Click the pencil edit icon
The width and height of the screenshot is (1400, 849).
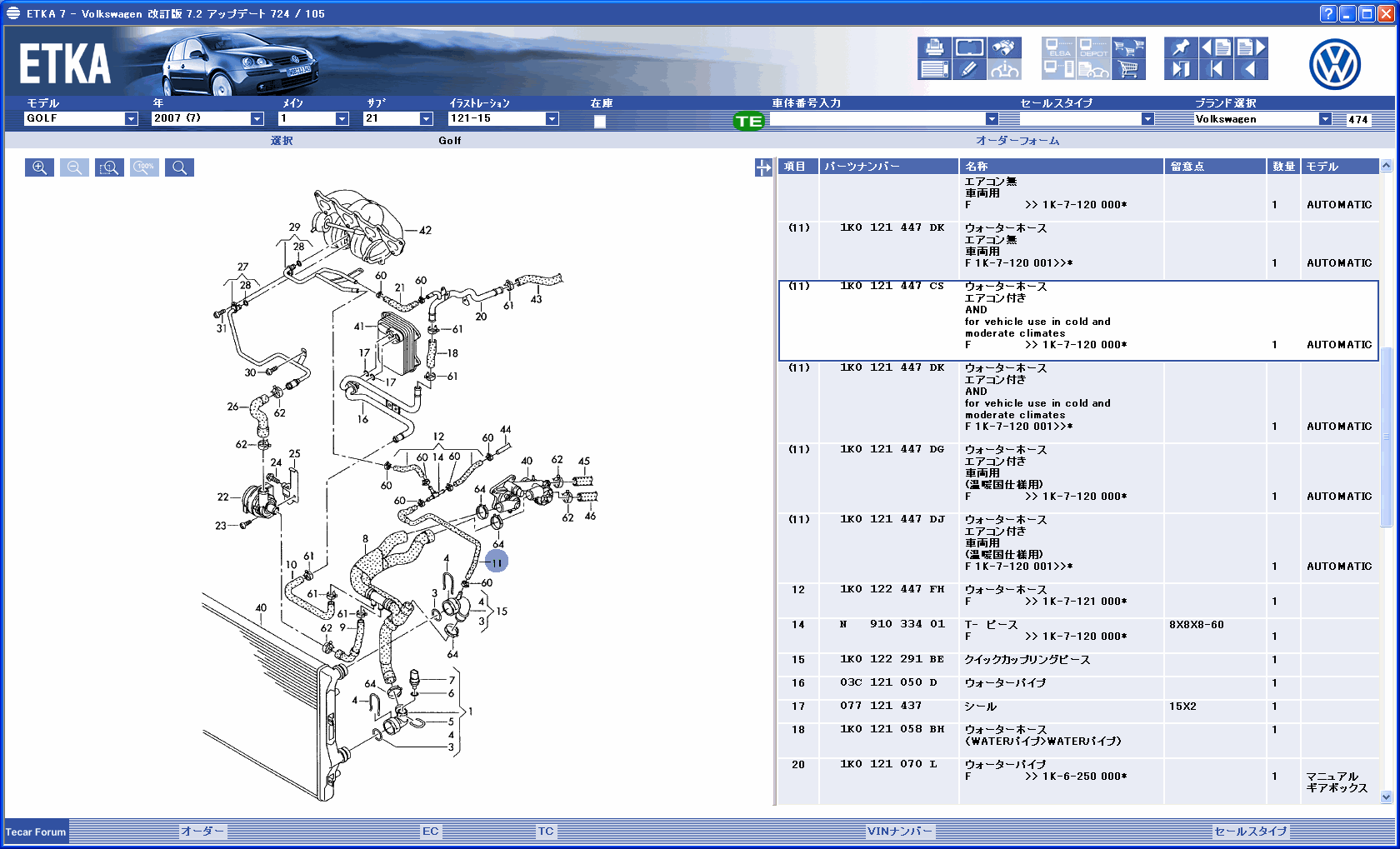[970, 70]
